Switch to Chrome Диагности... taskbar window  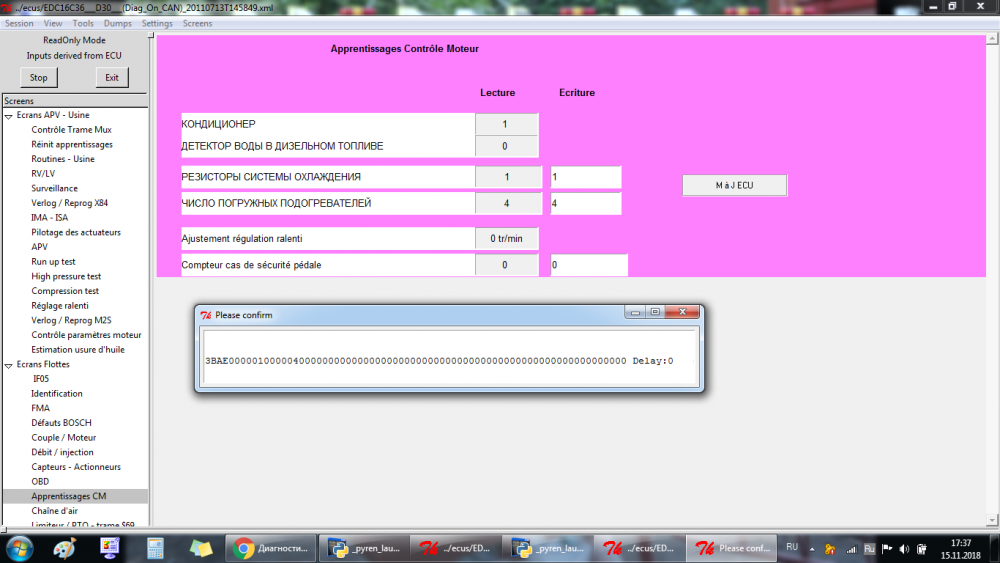click(x=271, y=548)
